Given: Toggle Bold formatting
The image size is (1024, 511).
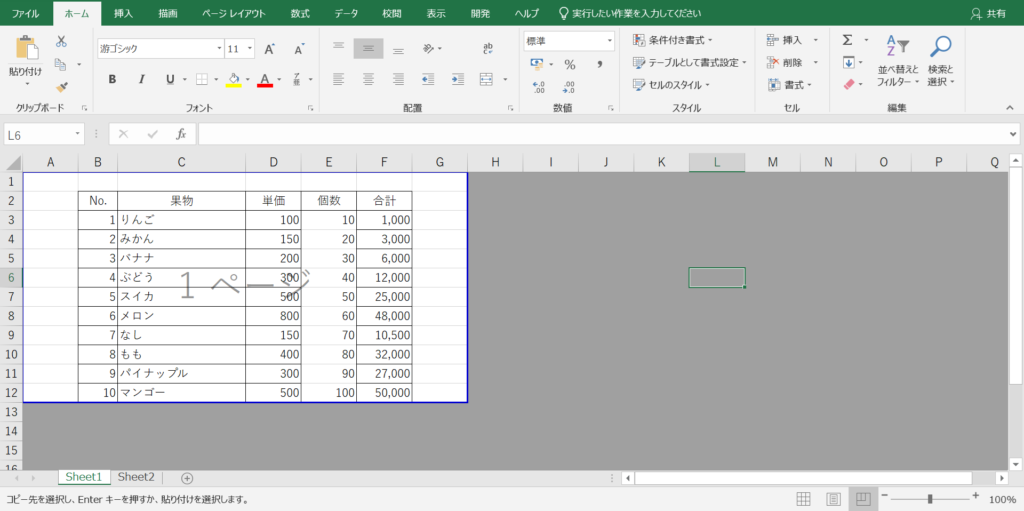Looking at the screenshot, I should [x=112, y=79].
